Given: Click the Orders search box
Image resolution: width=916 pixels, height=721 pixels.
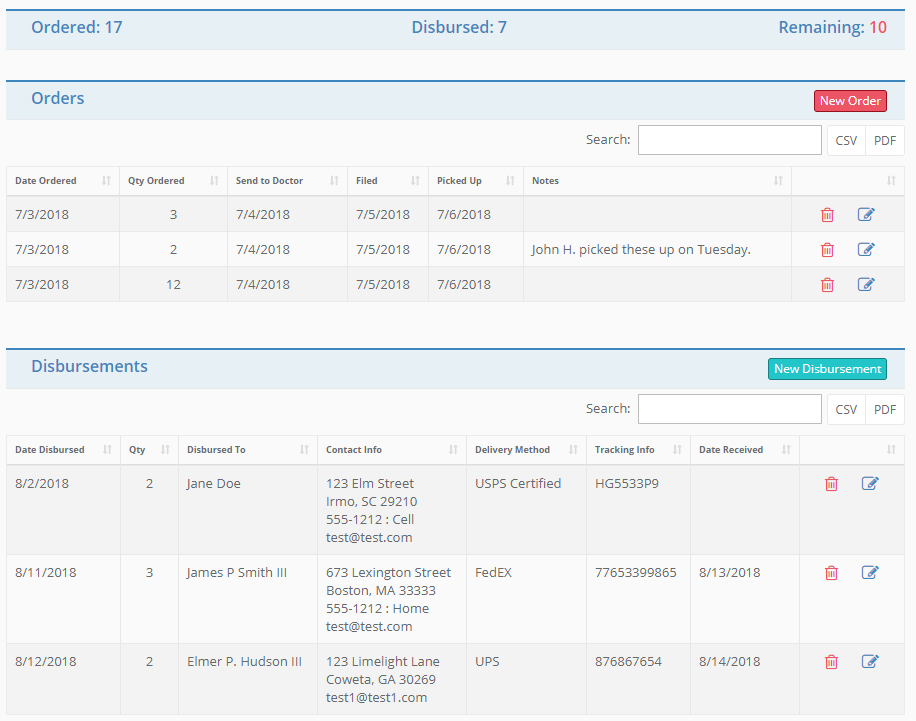Looking at the screenshot, I should click(x=729, y=139).
